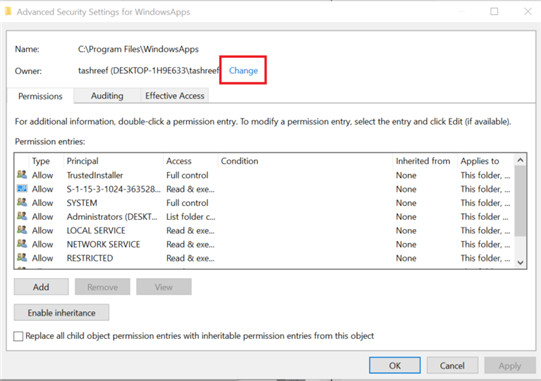Select the TrustedInstaller principal entry
The height and width of the screenshot is (381, 541).
point(95,175)
